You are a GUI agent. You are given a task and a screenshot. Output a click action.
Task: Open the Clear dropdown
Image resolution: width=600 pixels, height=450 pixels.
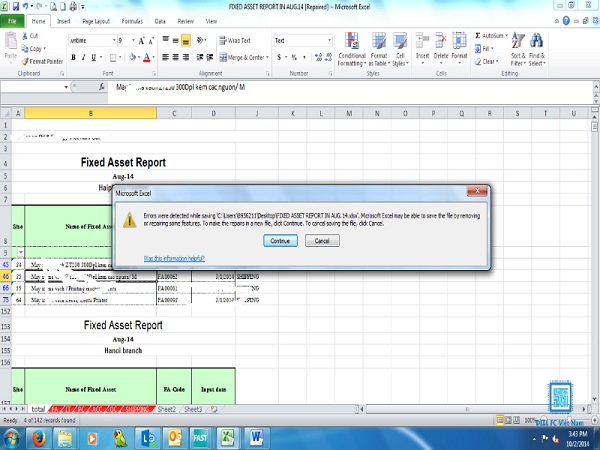coord(486,61)
